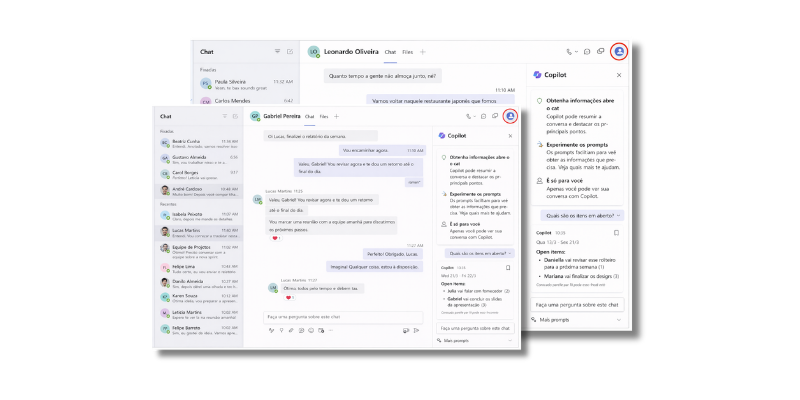800x400 pixels.
Task: Select Chat tab in Gabriel Pereira chat
Action: tap(309, 116)
